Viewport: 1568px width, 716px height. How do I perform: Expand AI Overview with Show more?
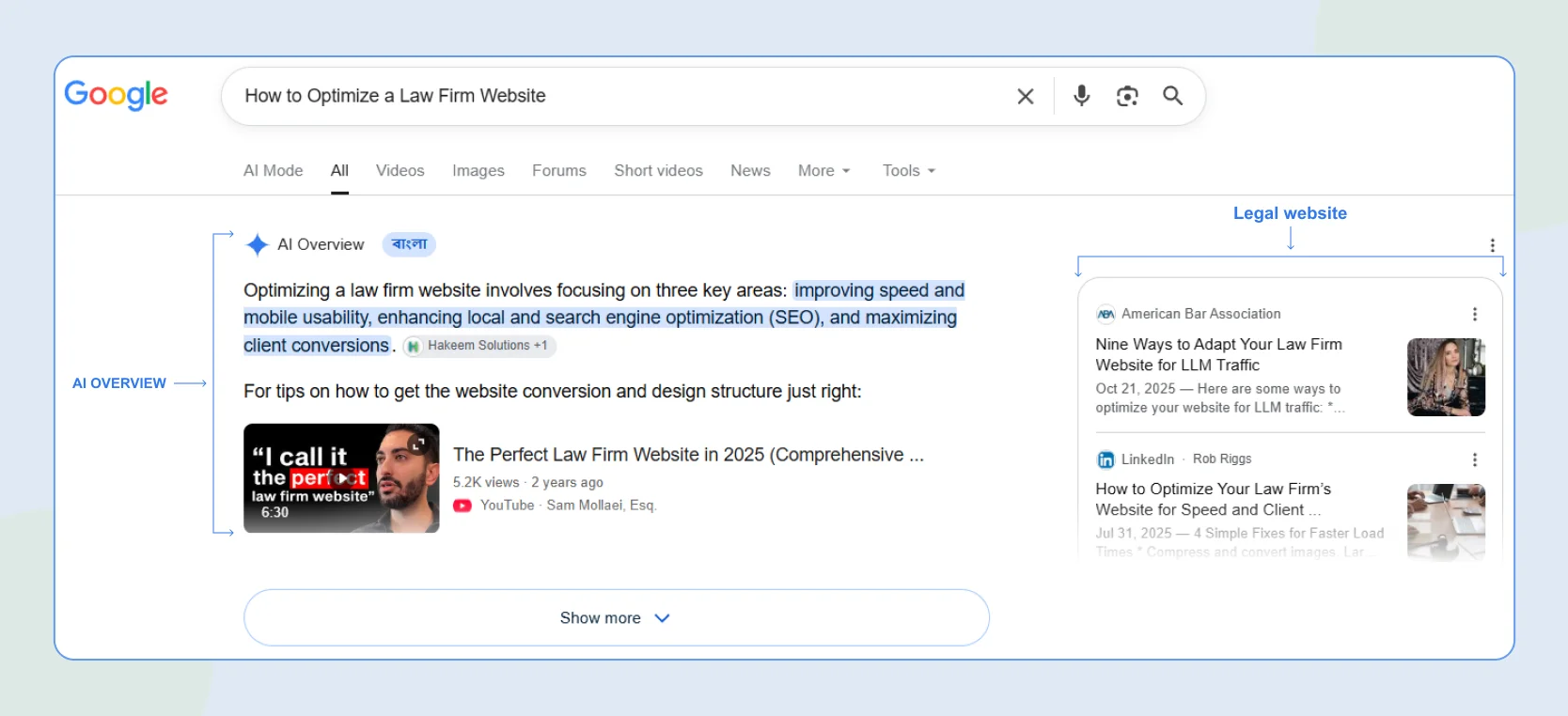(617, 617)
